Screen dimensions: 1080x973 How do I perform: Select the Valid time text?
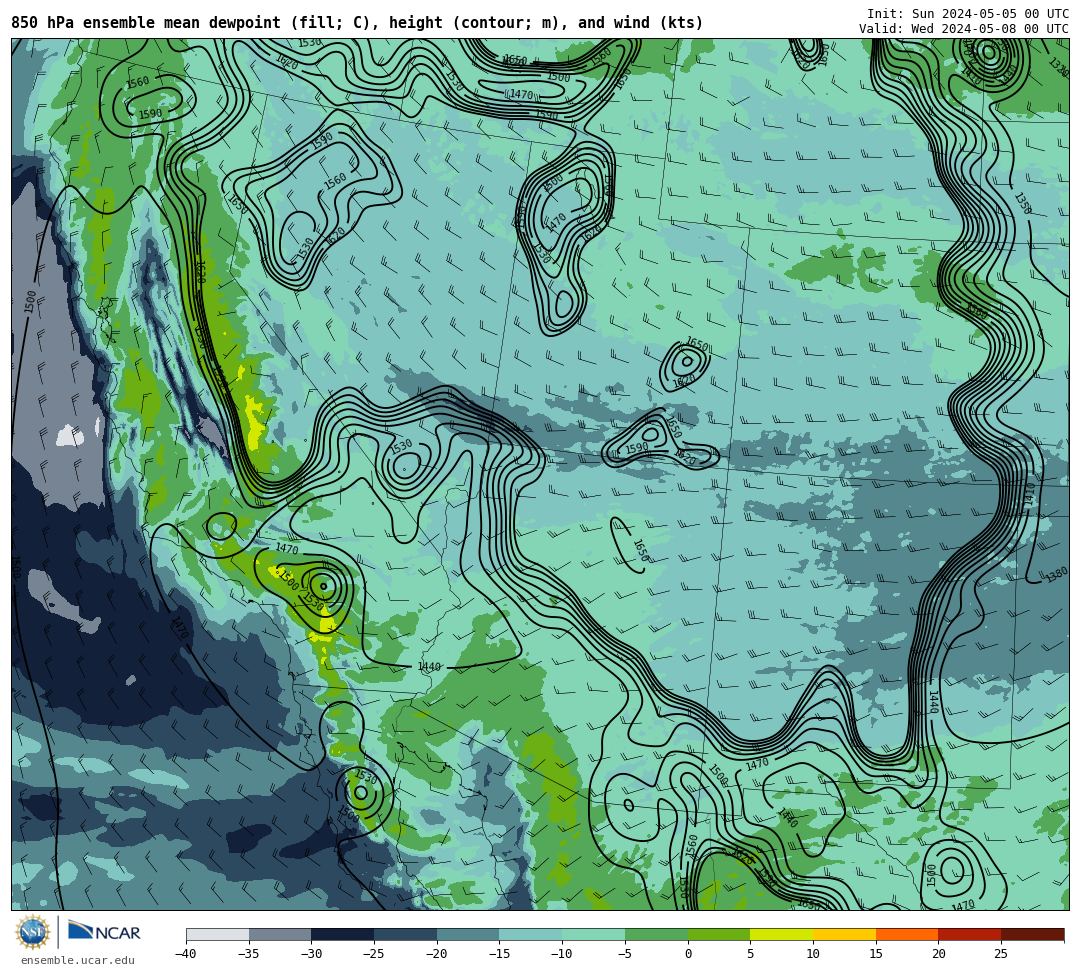click(x=964, y=28)
